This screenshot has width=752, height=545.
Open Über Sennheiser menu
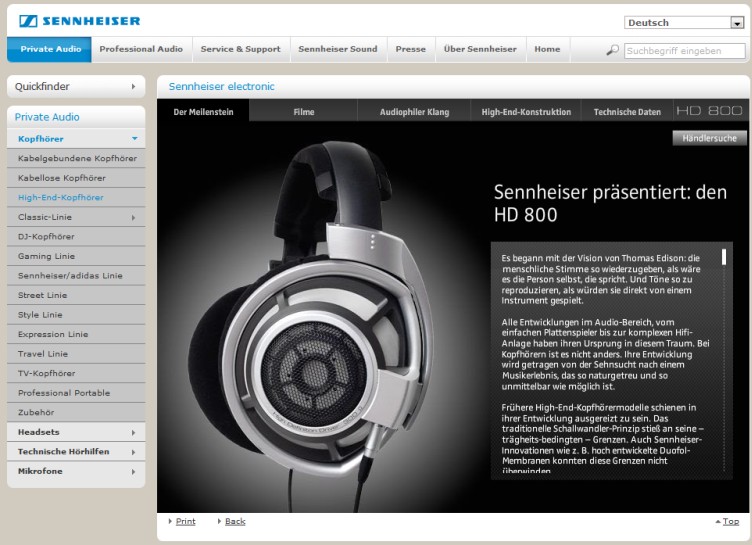click(x=480, y=49)
